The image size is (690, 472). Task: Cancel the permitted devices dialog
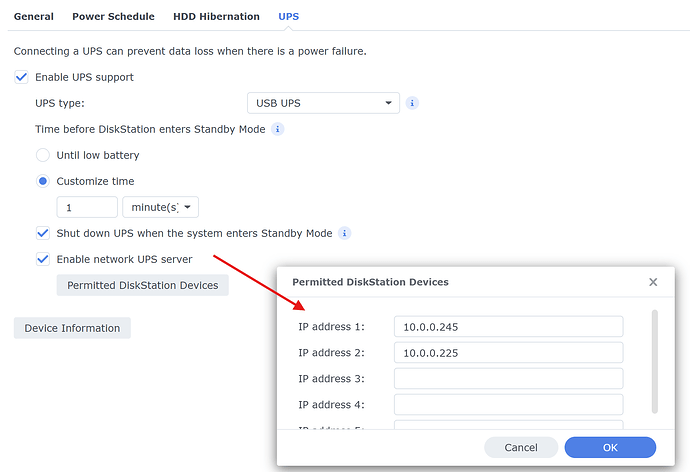coord(521,447)
